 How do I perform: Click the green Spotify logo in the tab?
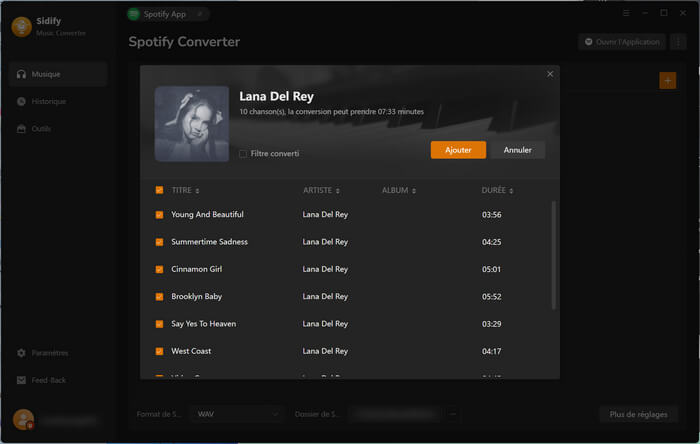click(133, 14)
